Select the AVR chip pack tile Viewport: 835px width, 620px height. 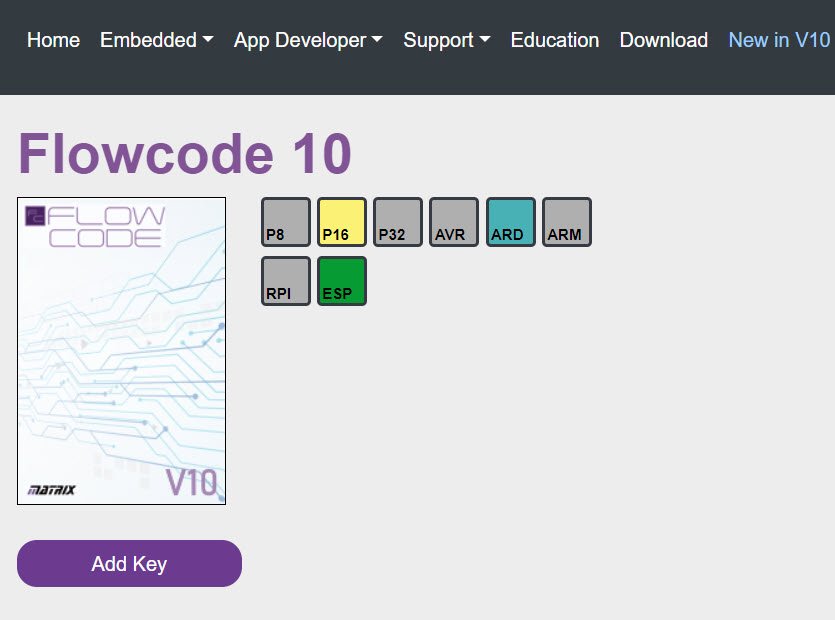point(454,222)
